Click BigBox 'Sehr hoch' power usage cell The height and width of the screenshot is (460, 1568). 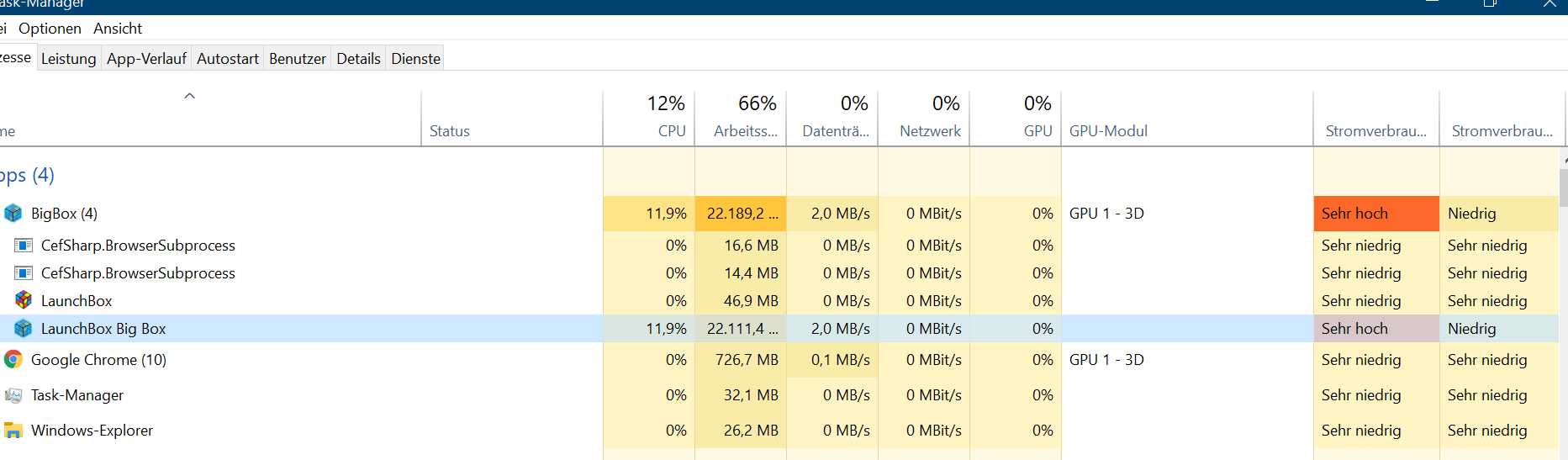coord(1376,214)
